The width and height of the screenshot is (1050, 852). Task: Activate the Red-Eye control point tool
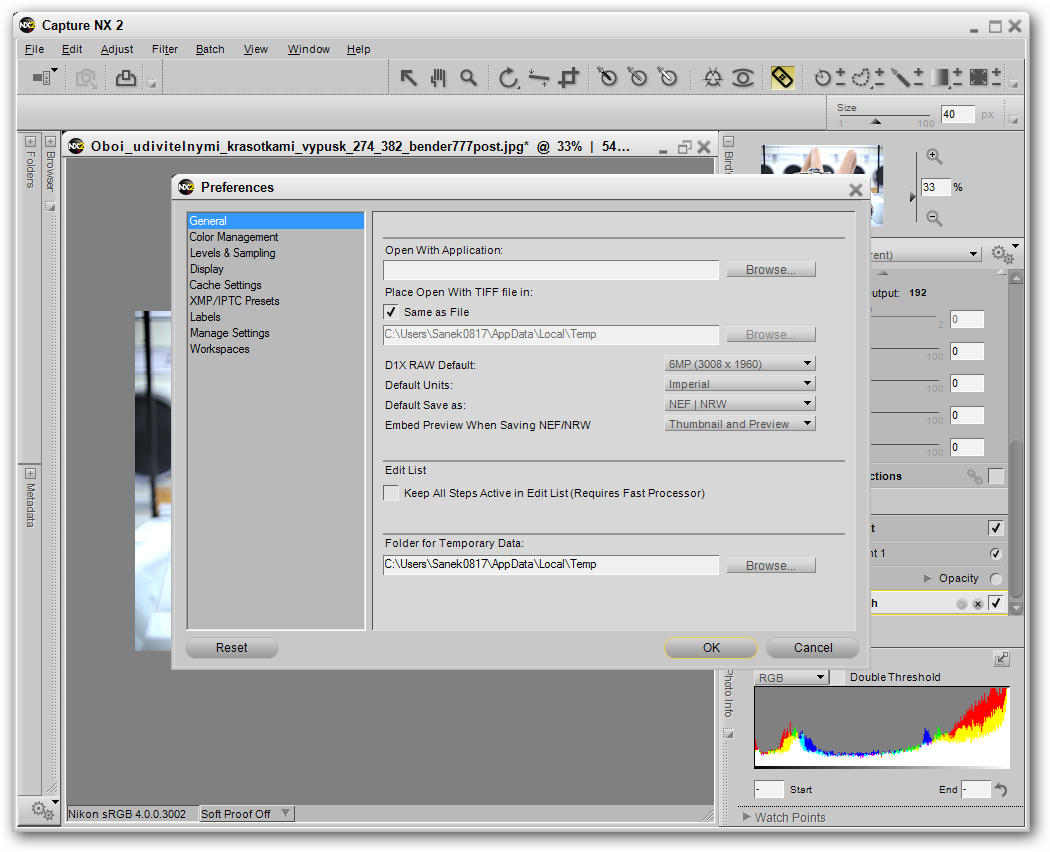(742, 78)
